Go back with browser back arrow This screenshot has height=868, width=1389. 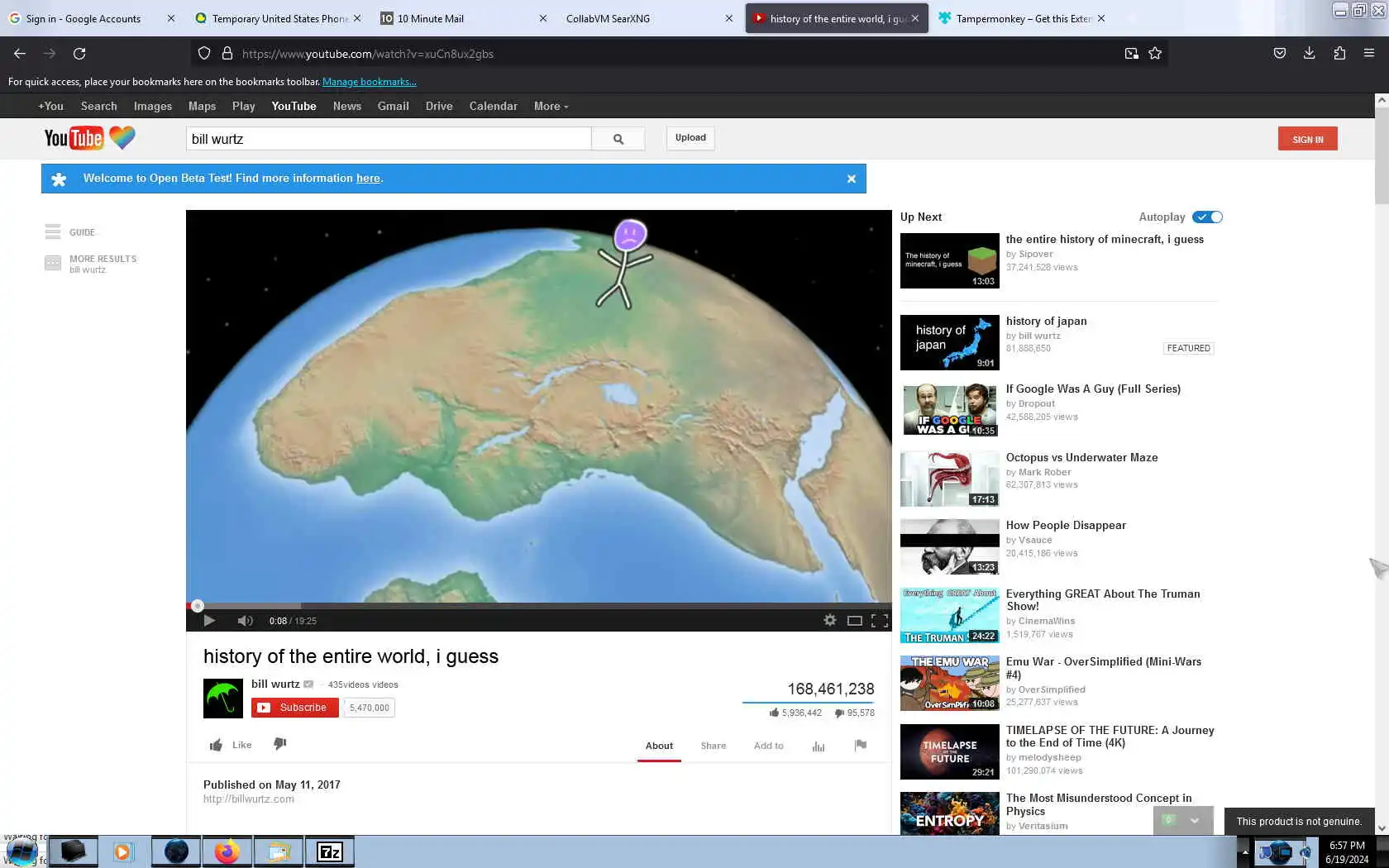pos(20,54)
